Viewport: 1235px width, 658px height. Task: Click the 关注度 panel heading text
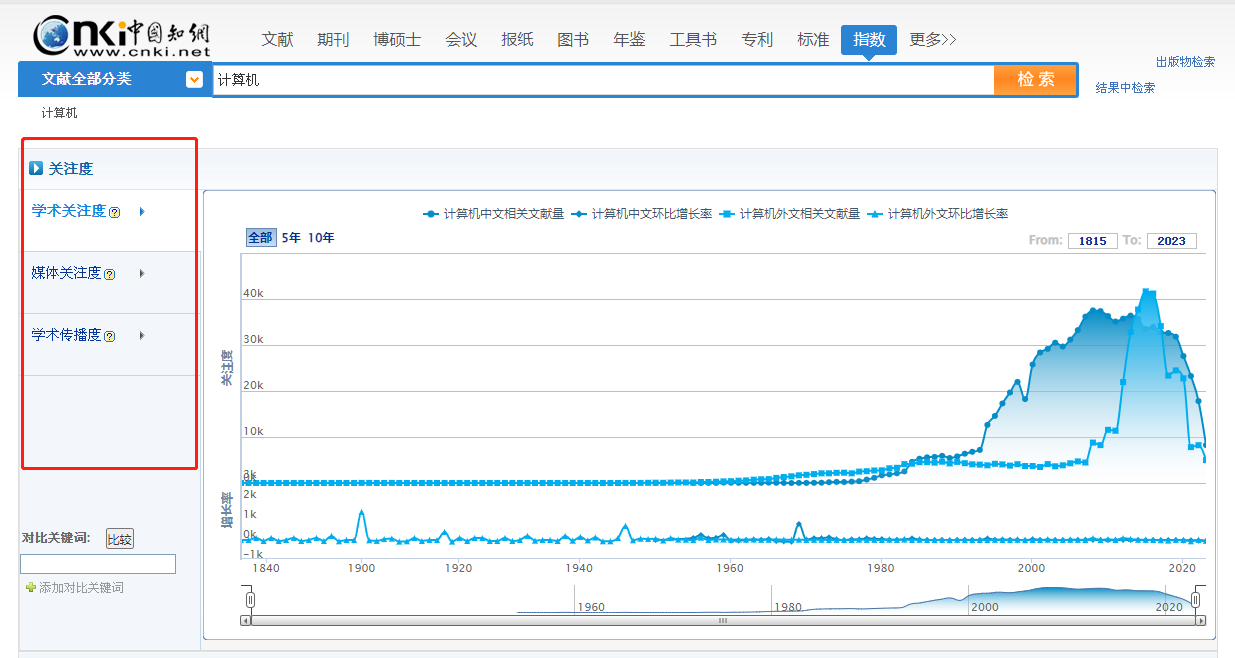71,169
